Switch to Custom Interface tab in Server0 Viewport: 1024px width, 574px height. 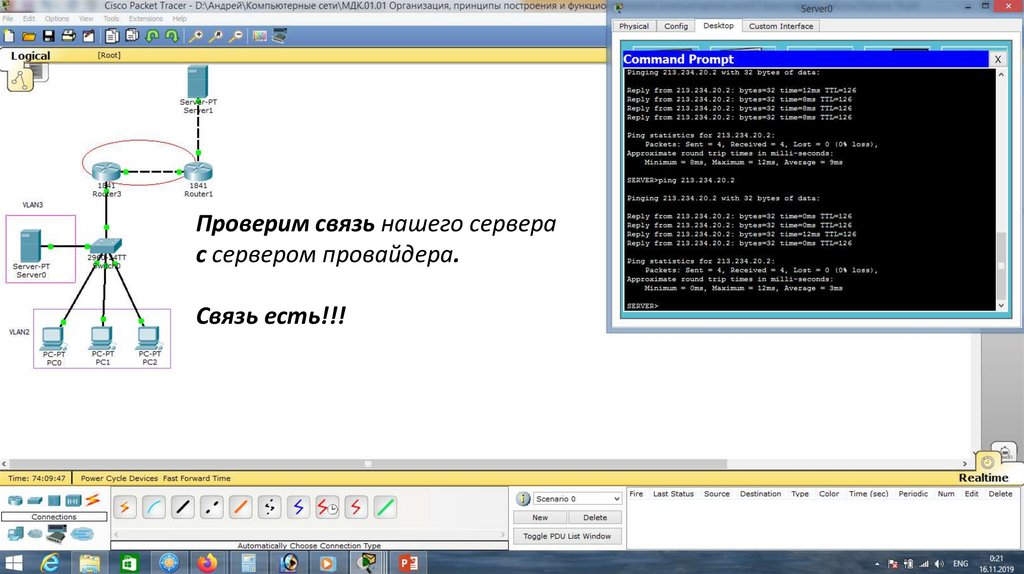click(x=780, y=26)
